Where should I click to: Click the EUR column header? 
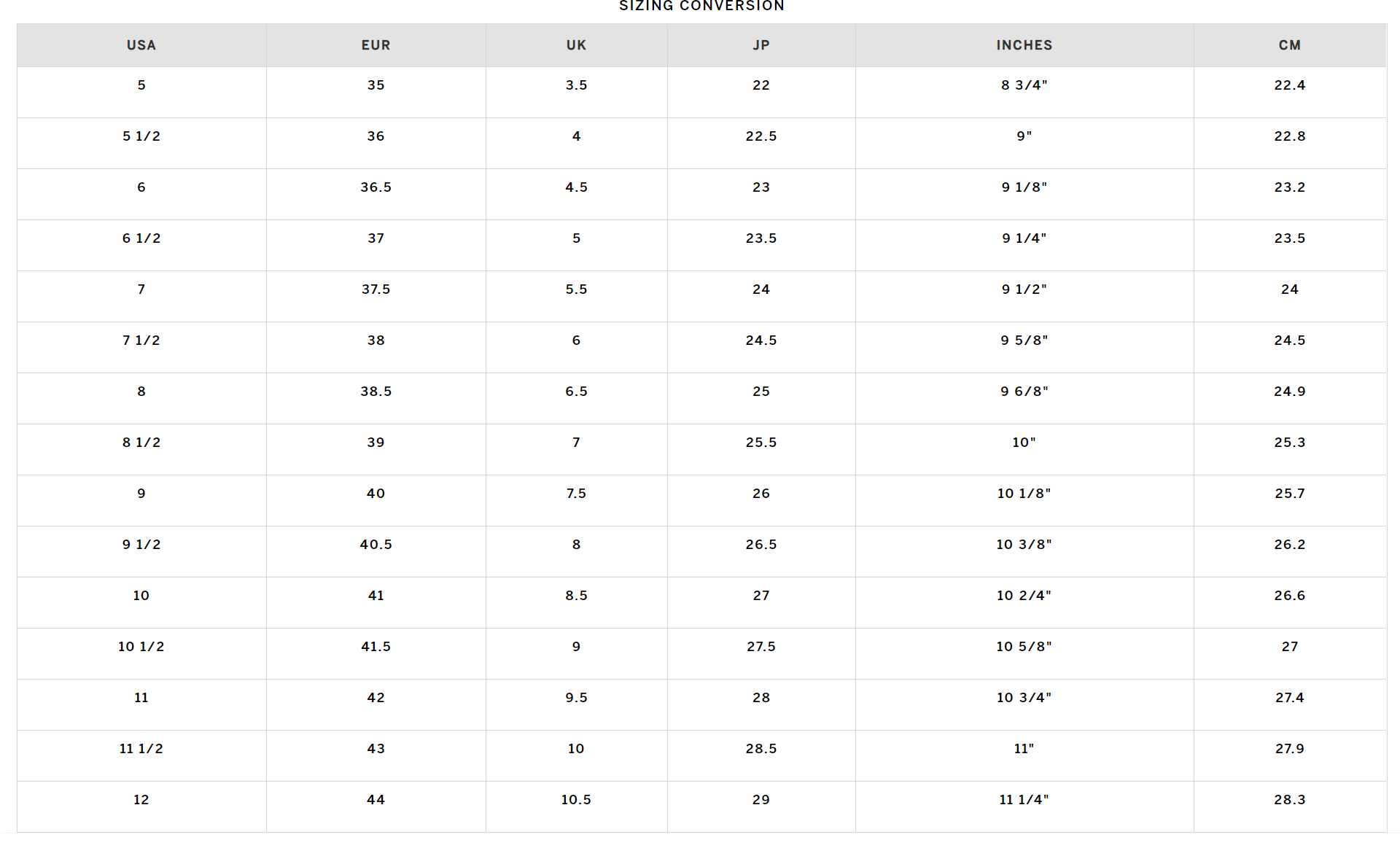(376, 45)
